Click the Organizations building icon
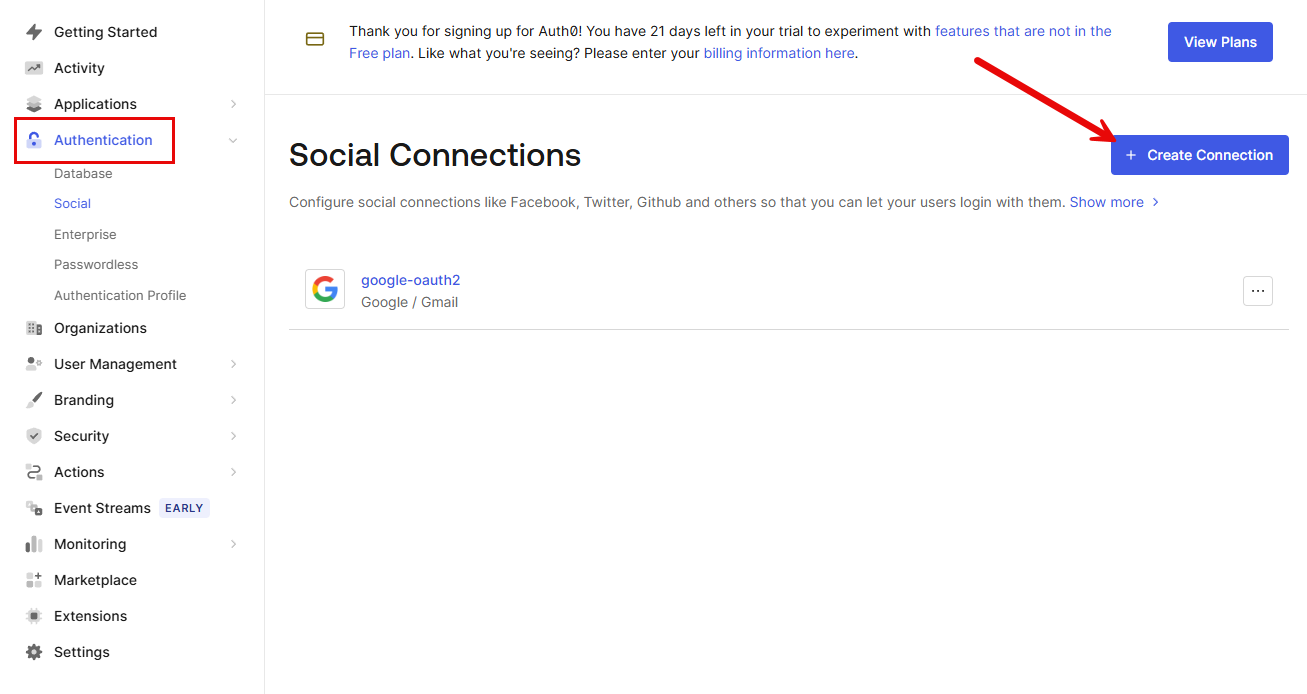The height and width of the screenshot is (694, 1307). coord(34,328)
